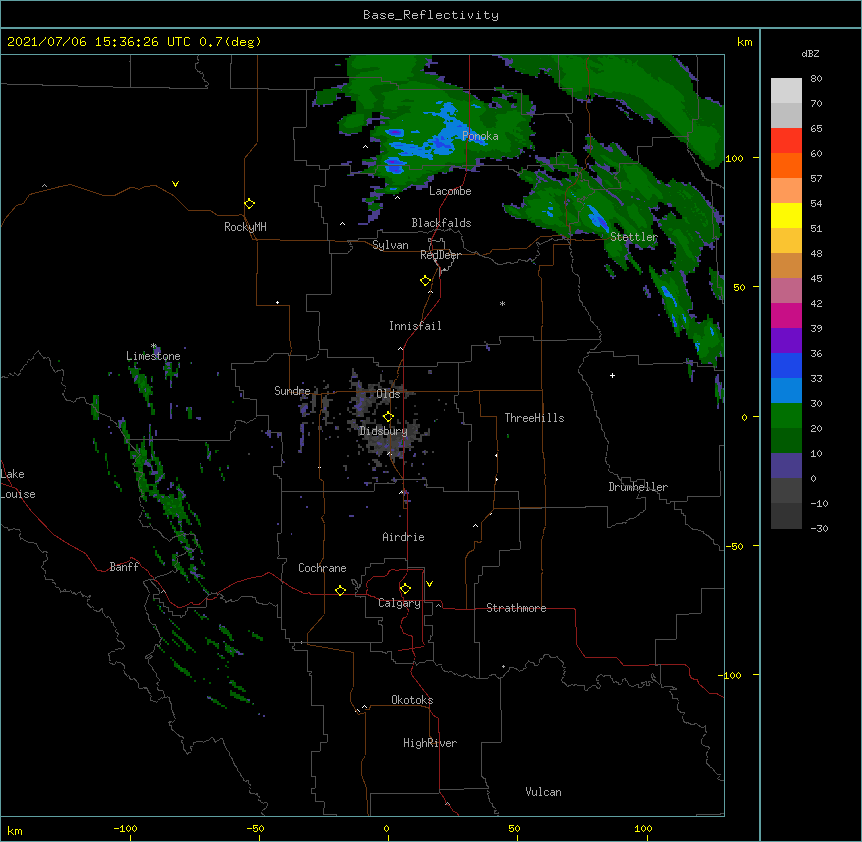This screenshot has height=842, width=862.
Task: Click the yellow diamond marker above Calgary label
Action: 405,589
